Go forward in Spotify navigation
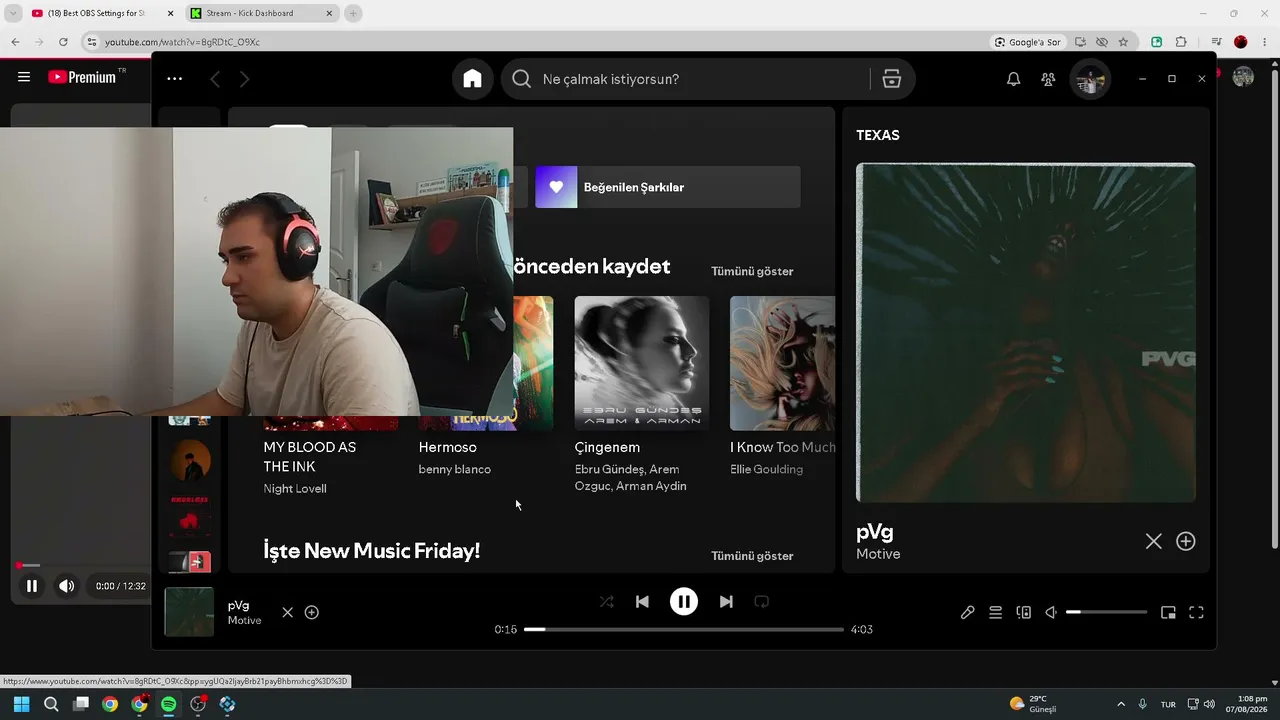The height and width of the screenshot is (720, 1280). coord(245,79)
